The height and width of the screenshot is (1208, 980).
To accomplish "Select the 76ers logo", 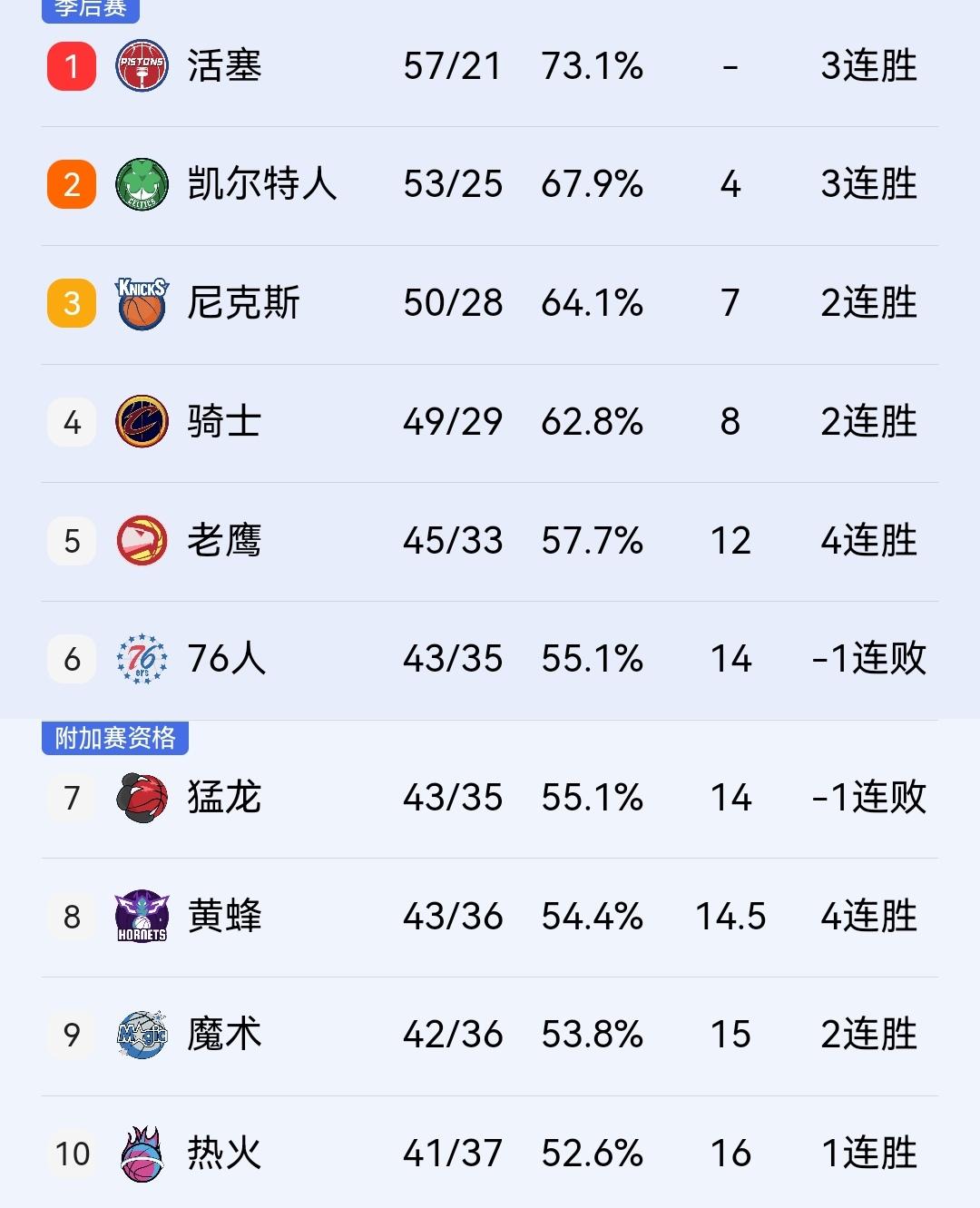I will click(141, 660).
